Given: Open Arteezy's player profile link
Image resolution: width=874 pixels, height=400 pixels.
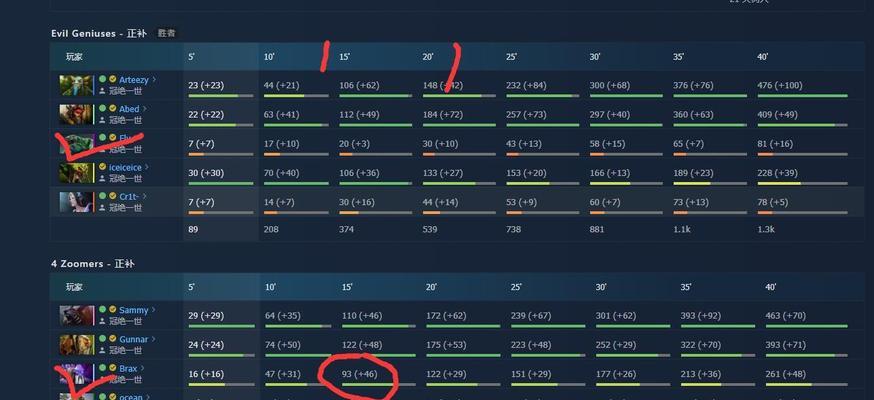Looking at the screenshot, I should 134,80.
